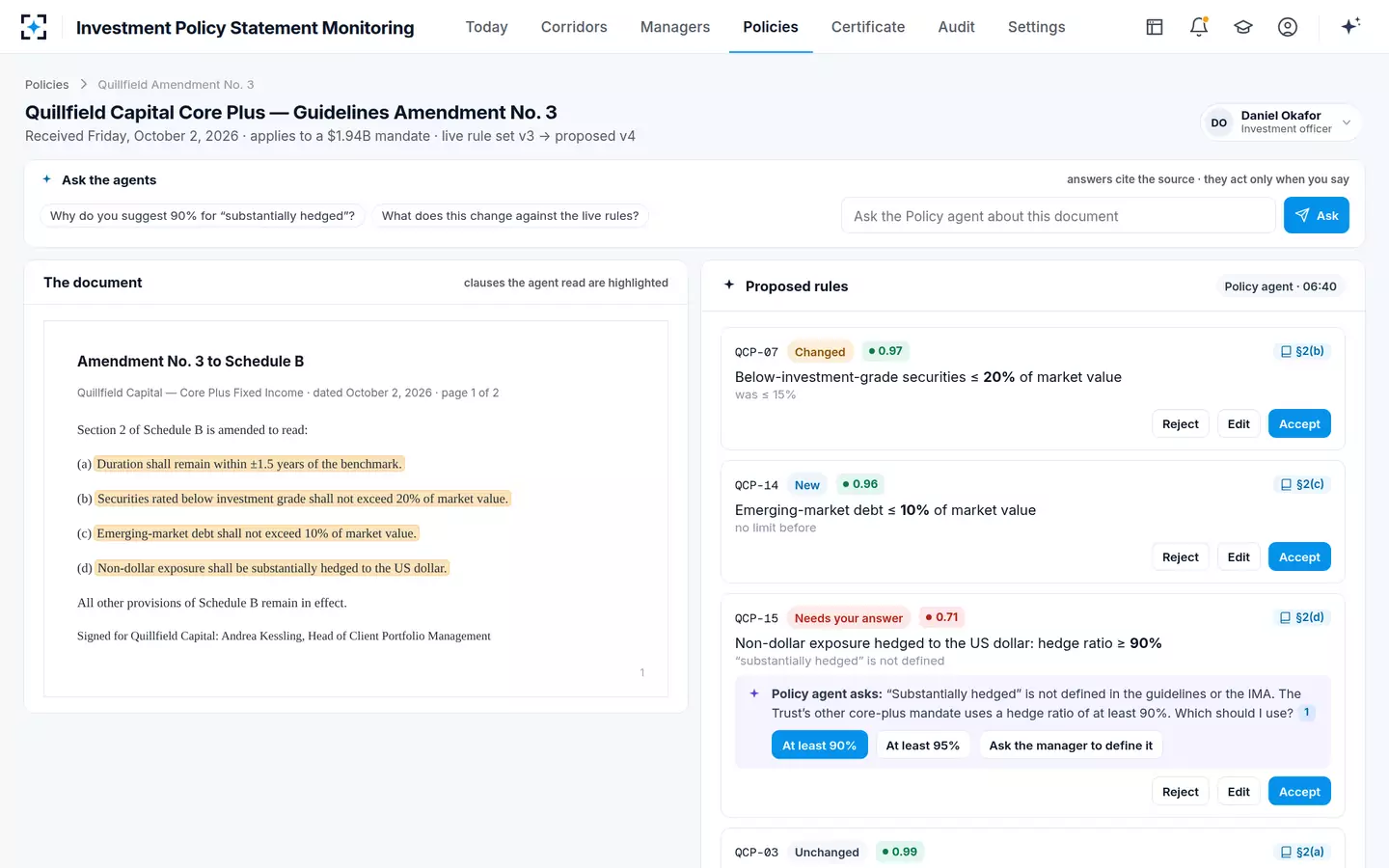Edit rule QCP-14
The image size is (1389, 868).
click(1239, 556)
